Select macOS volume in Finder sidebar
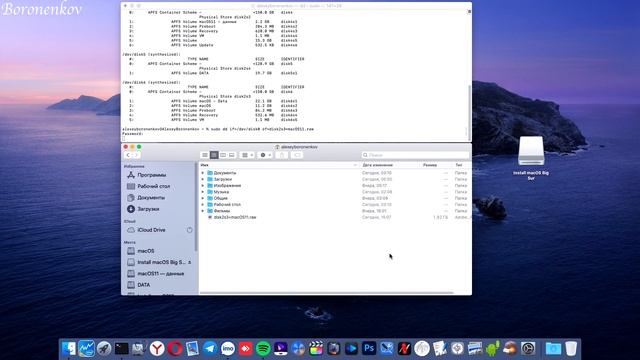 [x=141, y=251]
